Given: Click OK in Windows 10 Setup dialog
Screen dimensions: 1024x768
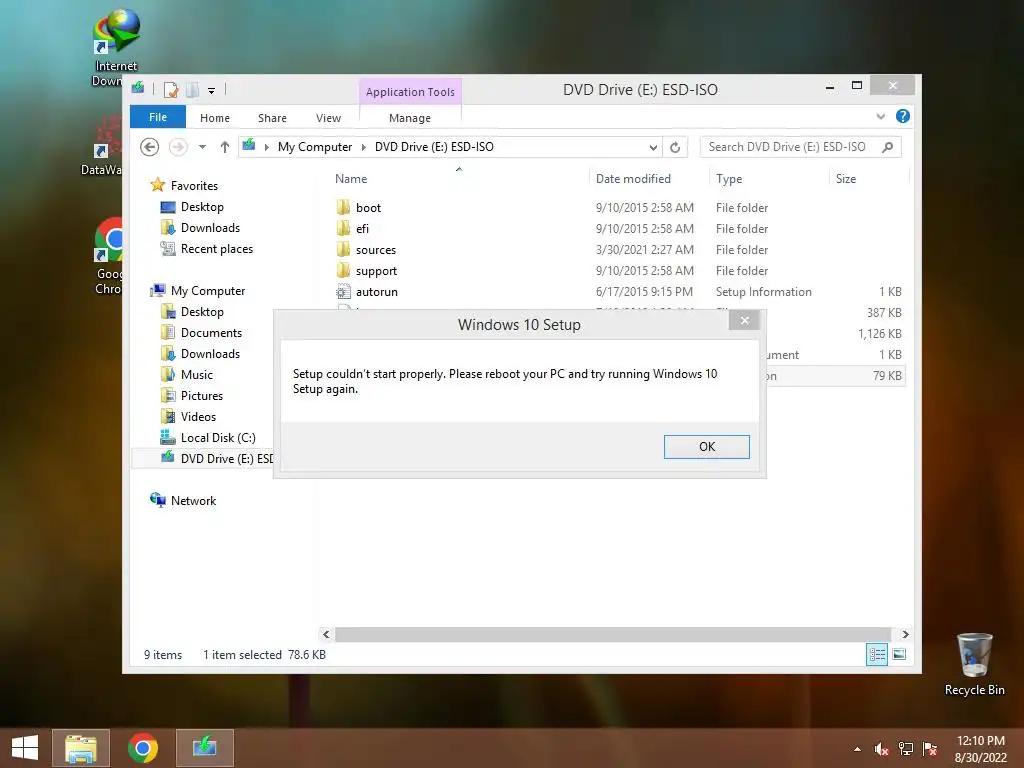Looking at the screenshot, I should (x=707, y=447).
